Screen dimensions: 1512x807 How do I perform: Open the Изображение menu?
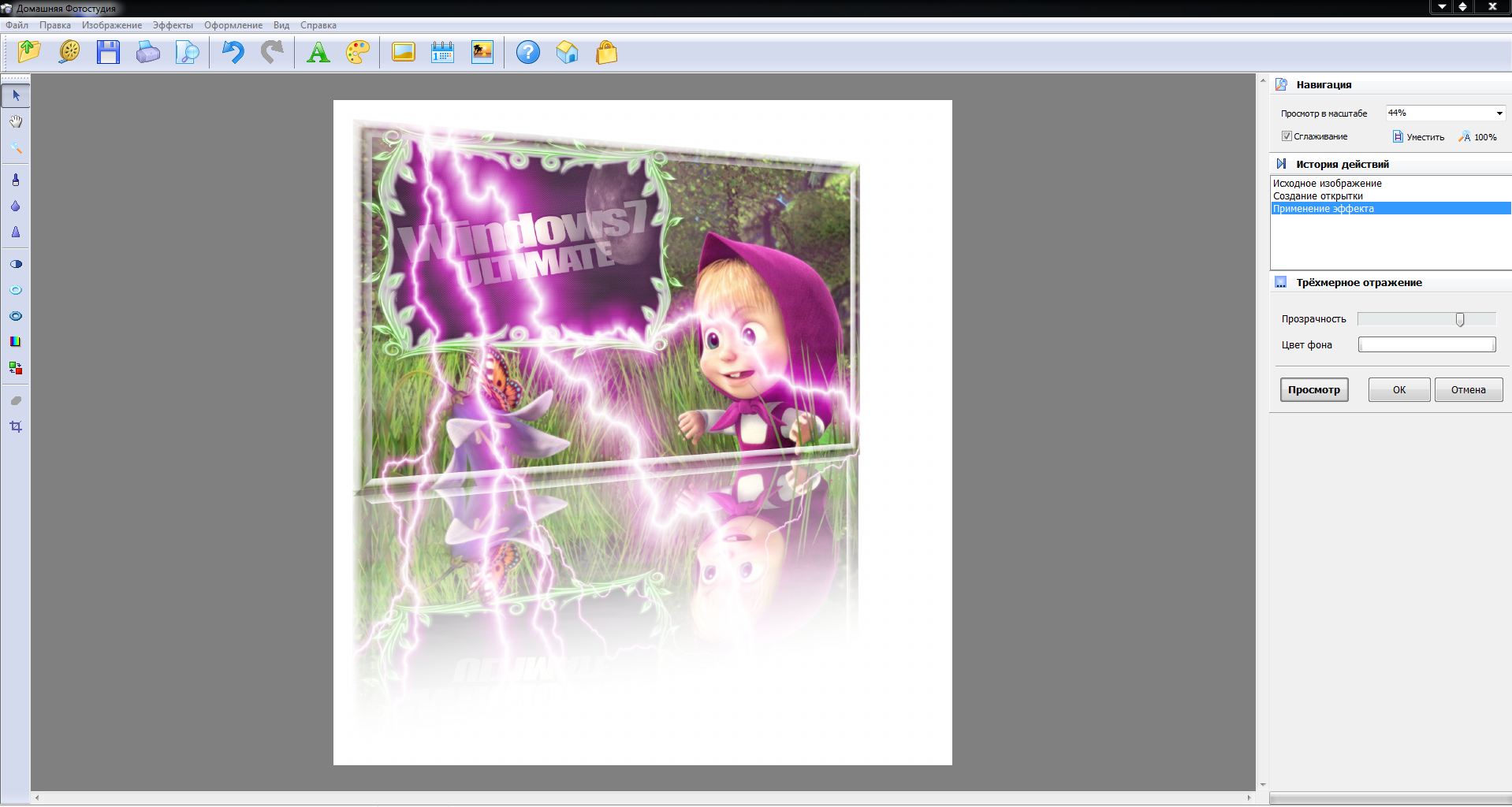[x=112, y=25]
